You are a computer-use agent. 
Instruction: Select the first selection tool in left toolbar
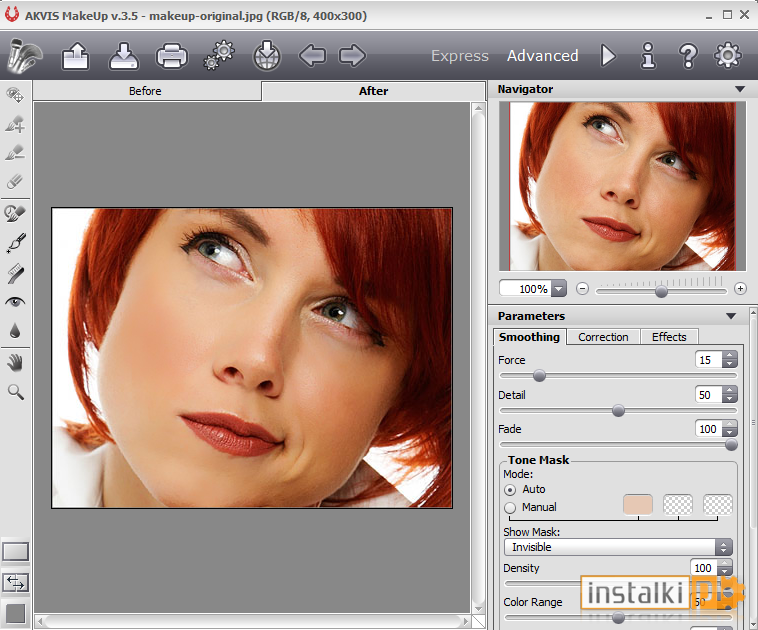pyautogui.click(x=15, y=95)
